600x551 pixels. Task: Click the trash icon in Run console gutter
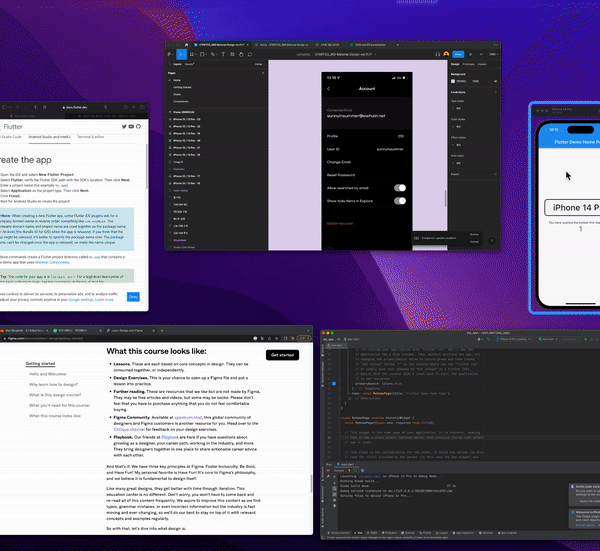pyautogui.click(x=334, y=505)
